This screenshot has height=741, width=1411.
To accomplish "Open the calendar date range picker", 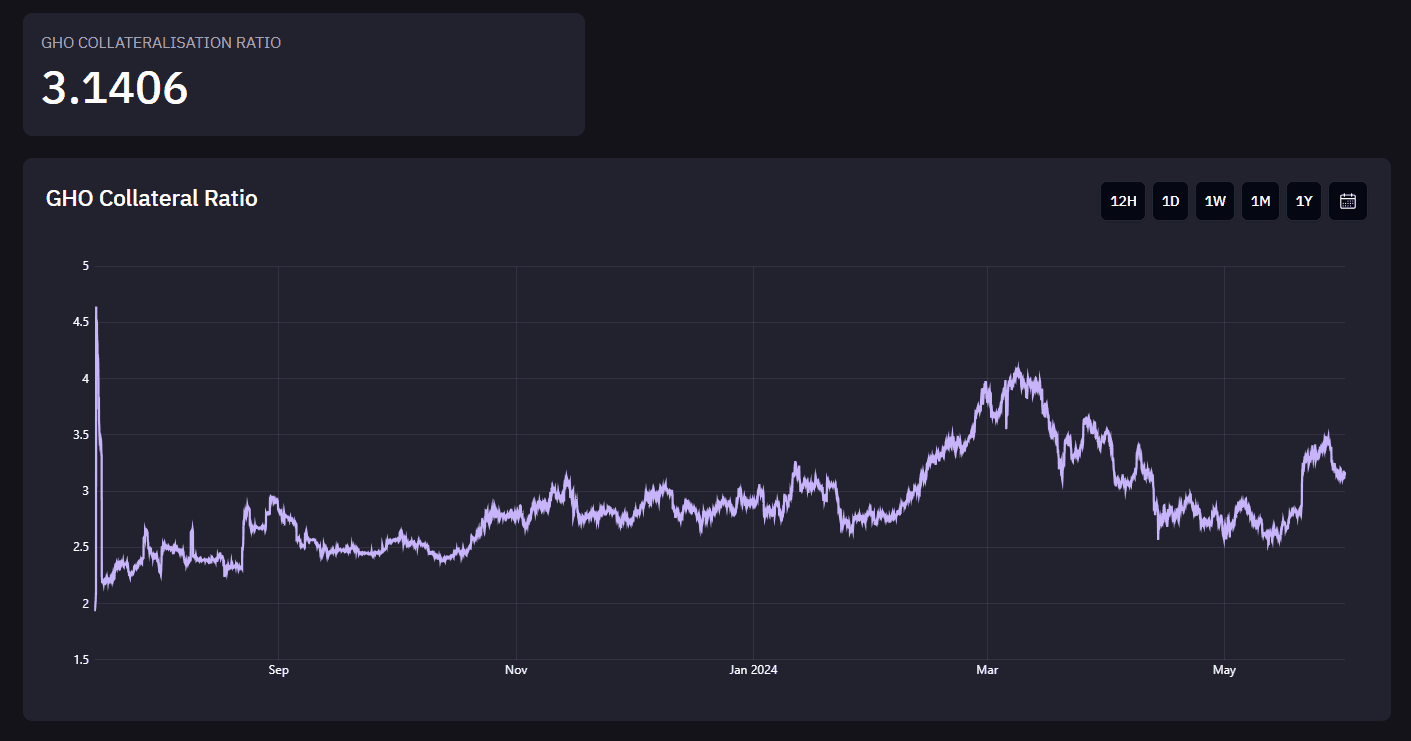I will [x=1347, y=201].
